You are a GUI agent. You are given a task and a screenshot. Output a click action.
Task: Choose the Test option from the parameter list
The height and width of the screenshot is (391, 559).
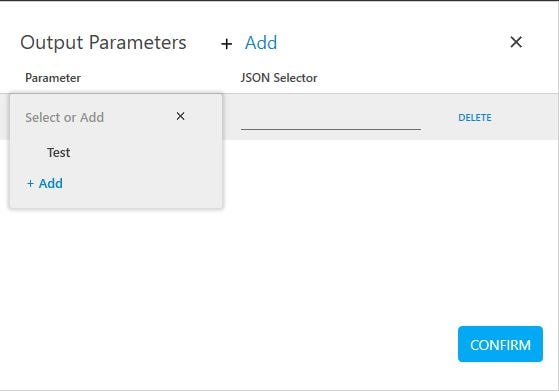[58, 153]
